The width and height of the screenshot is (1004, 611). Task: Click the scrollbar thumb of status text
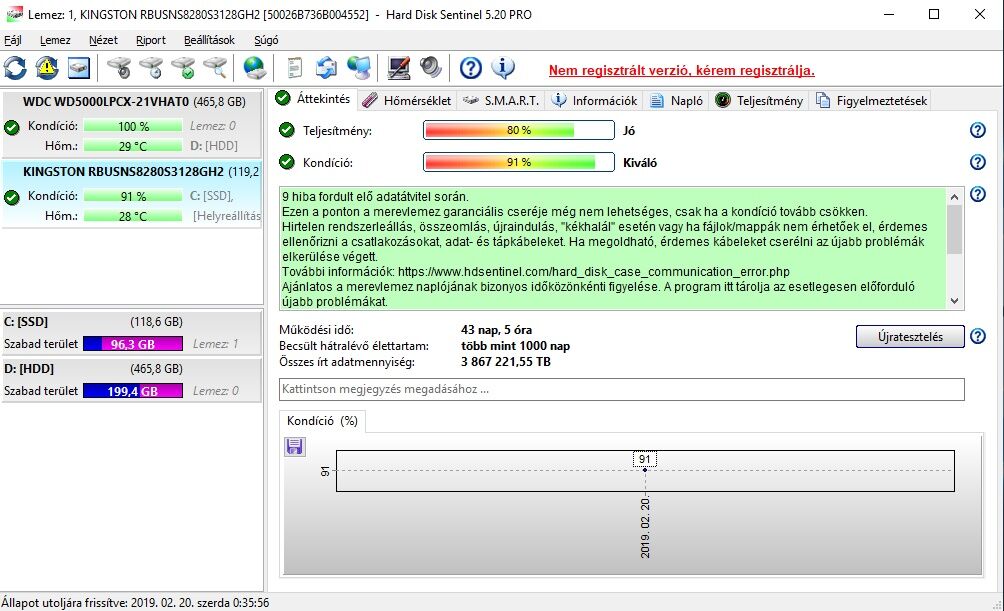pyautogui.click(x=955, y=229)
